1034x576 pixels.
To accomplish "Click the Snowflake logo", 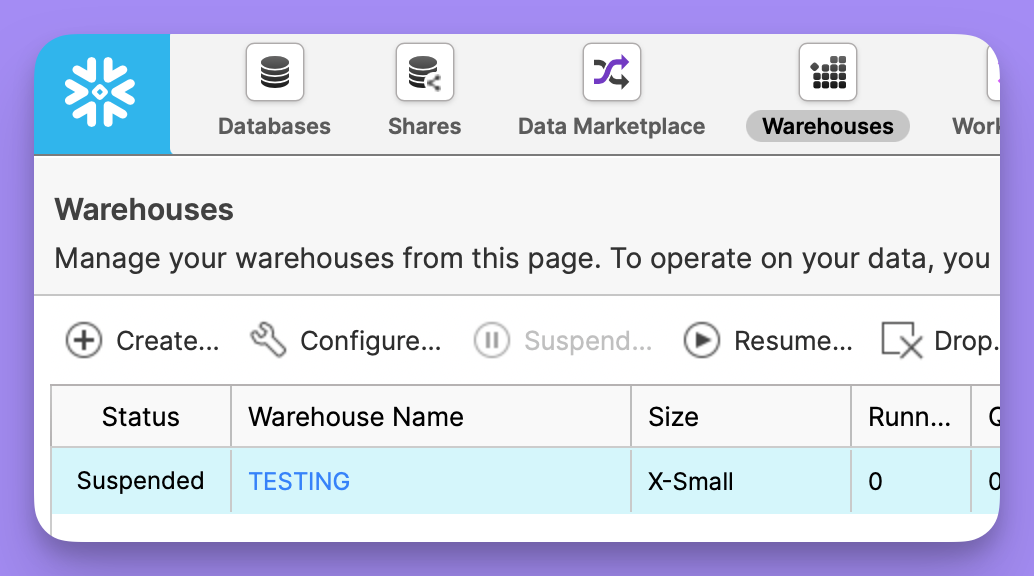I will click(x=100, y=92).
